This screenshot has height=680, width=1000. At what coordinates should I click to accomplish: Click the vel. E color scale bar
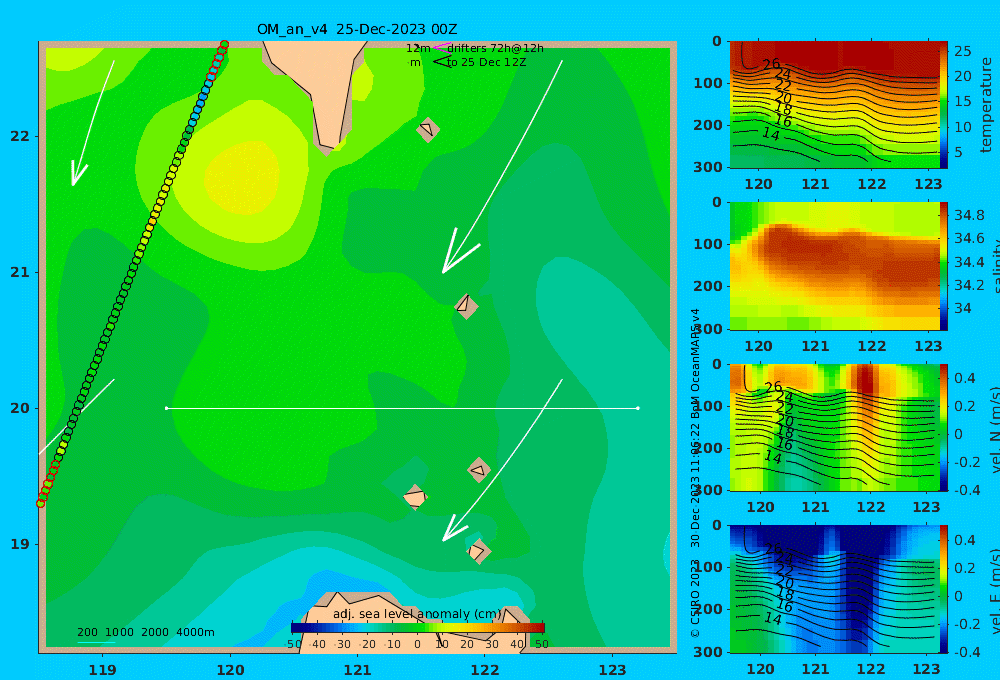pyautogui.click(x=944, y=589)
